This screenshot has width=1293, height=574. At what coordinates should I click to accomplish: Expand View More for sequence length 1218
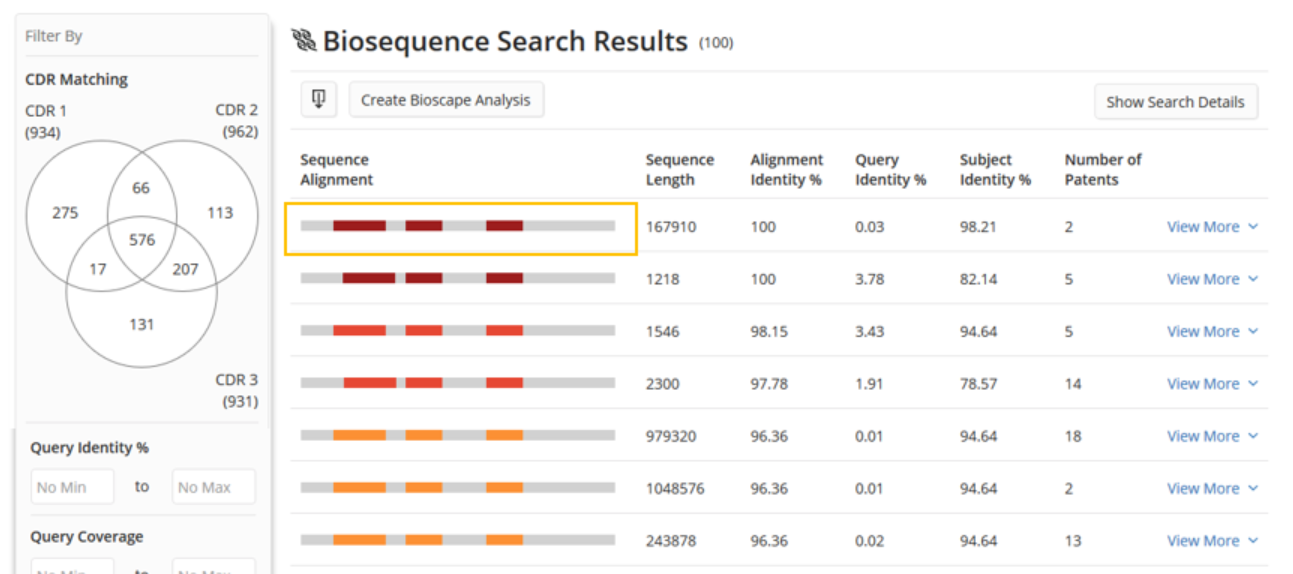point(1212,279)
